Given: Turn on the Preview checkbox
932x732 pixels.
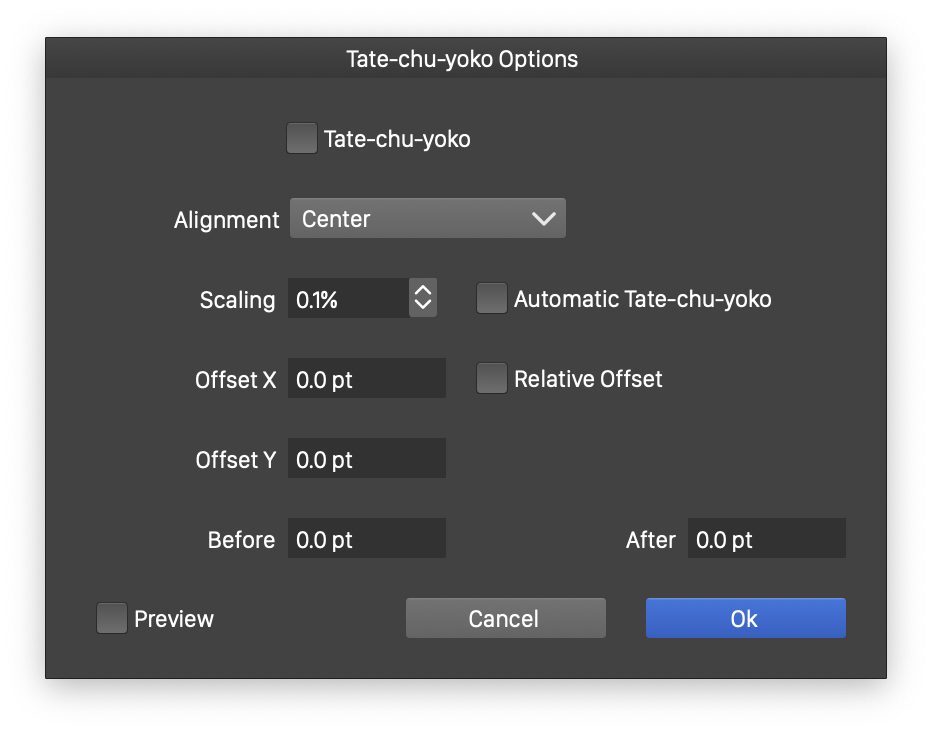Looking at the screenshot, I should (x=111, y=619).
